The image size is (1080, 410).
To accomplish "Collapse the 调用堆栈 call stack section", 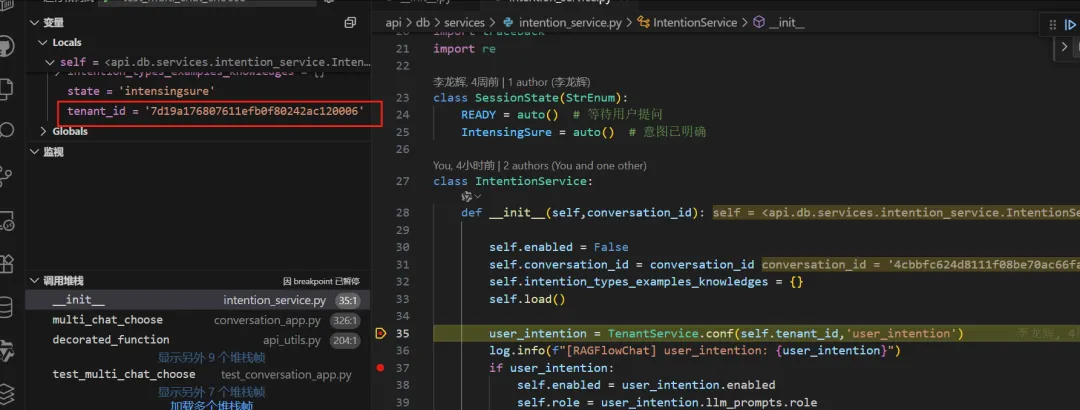I will click(x=34, y=281).
